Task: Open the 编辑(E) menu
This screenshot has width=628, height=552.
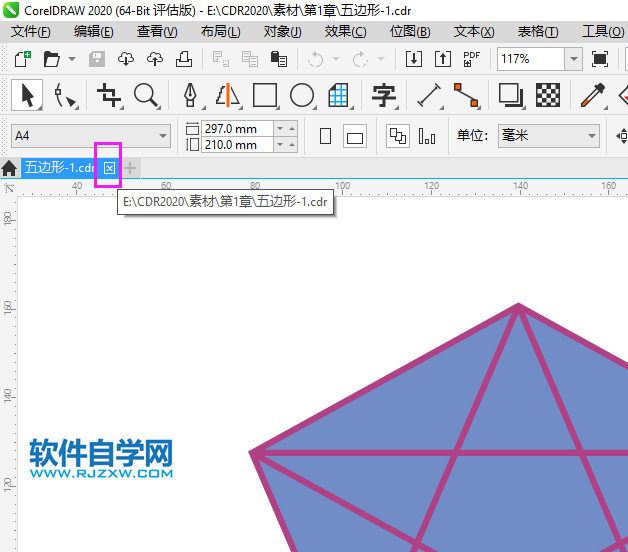Action: (94, 31)
